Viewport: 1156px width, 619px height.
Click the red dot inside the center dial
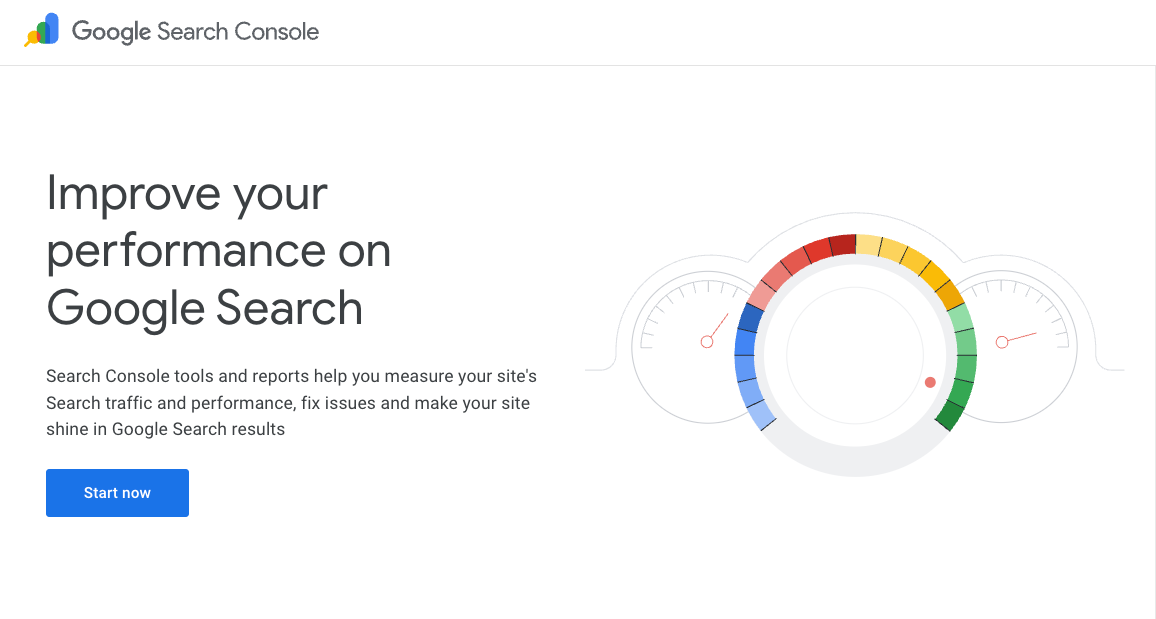[930, 382]
